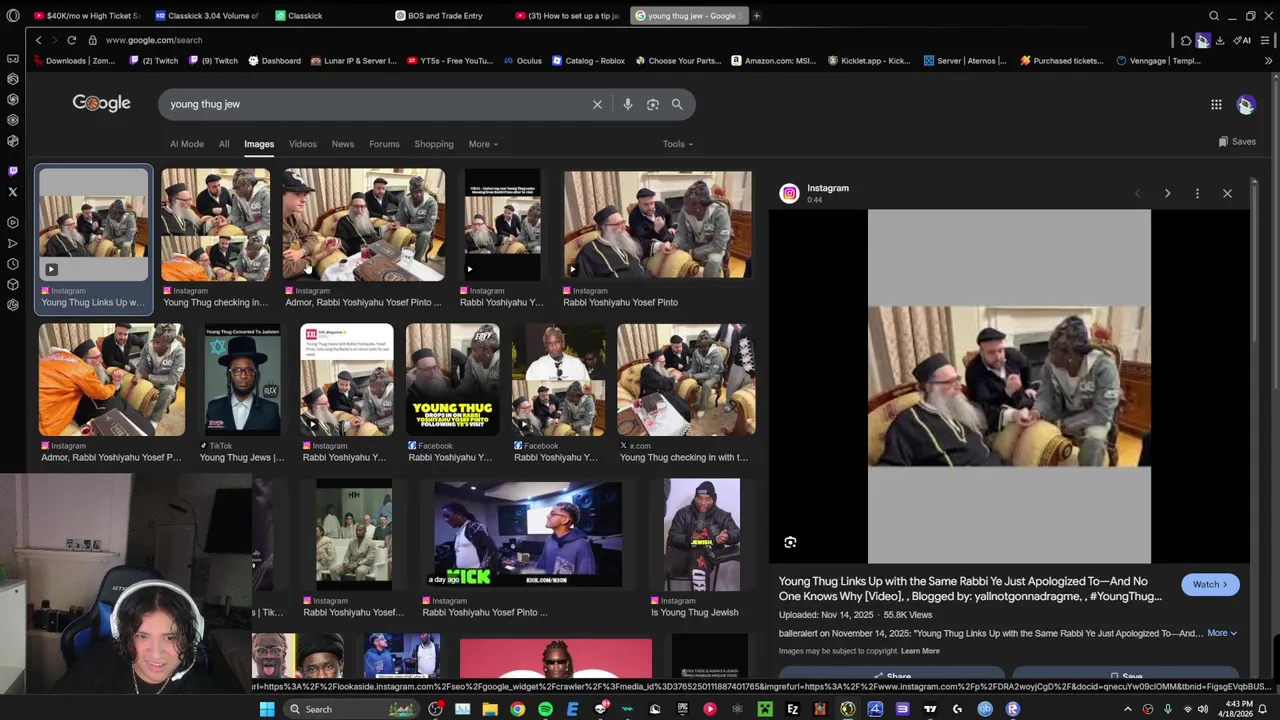Clear the Google search query
This screenshot has height=720, width=1280.
[597, 104]
